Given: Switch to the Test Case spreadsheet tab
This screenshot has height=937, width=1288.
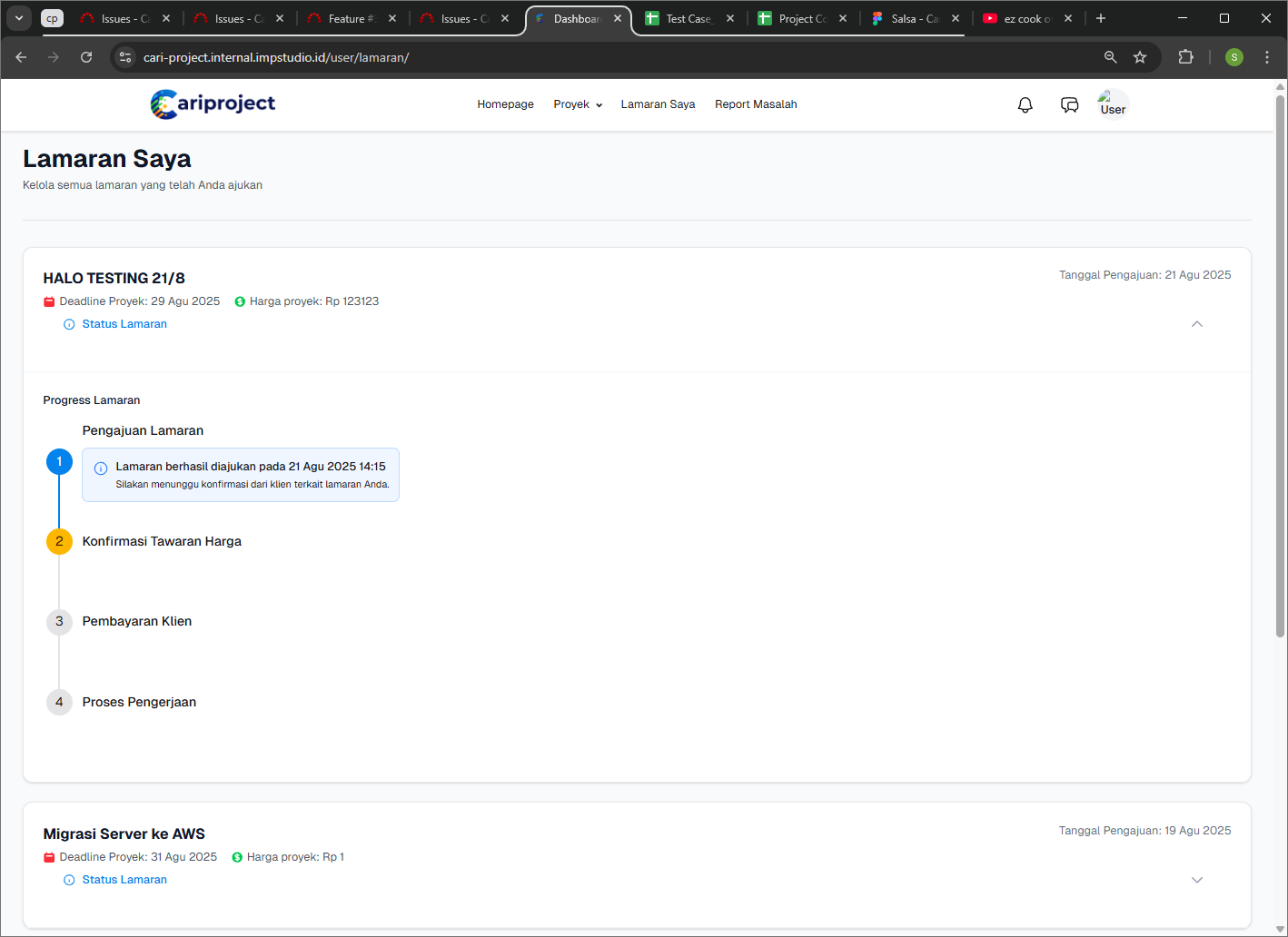Looking at the screenshot, I should point(688,18).
